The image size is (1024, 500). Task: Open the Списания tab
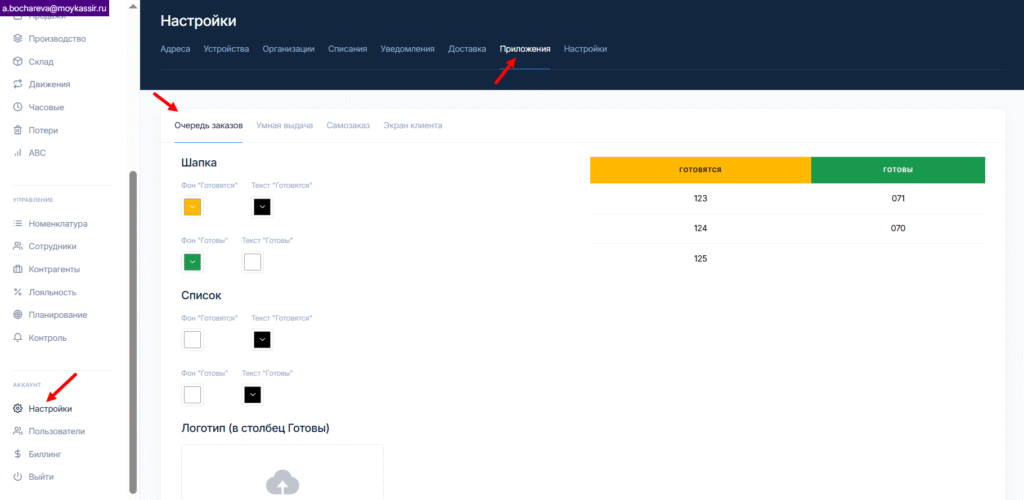click(347, 49)
